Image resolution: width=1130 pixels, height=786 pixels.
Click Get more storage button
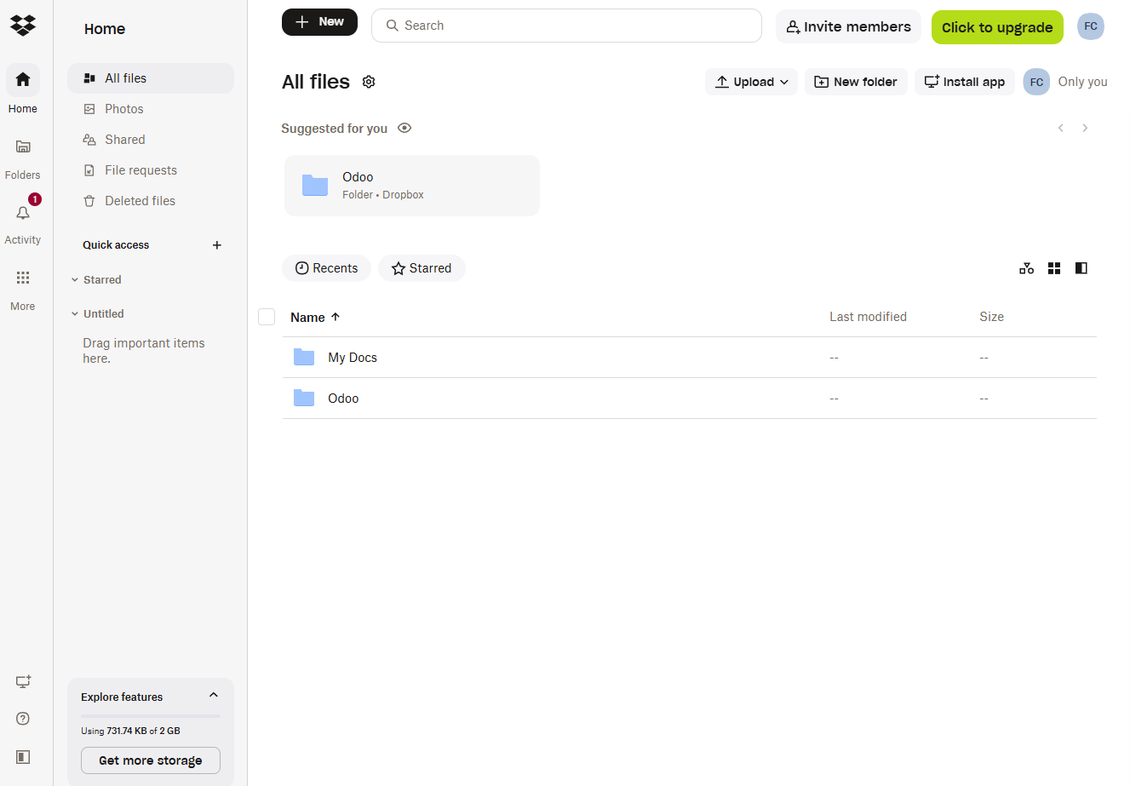[151, 760]
